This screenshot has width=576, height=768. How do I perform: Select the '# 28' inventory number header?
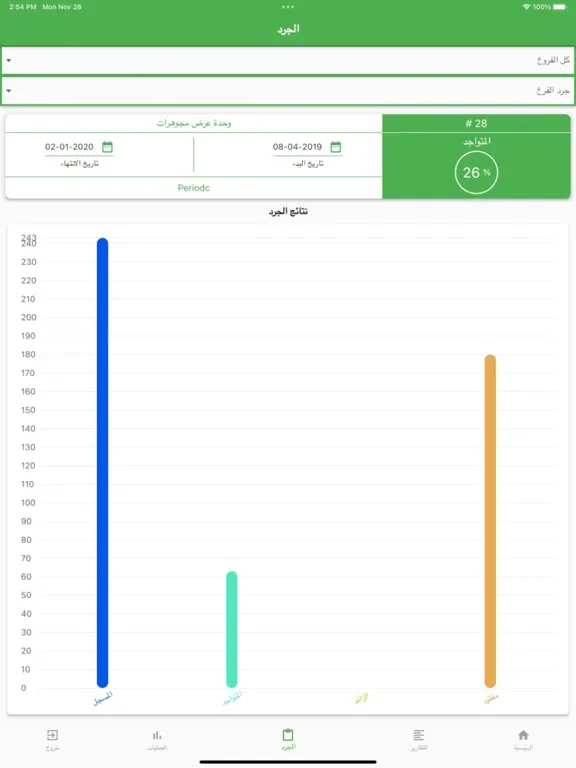pyautogui.click(x=476, y=123)
